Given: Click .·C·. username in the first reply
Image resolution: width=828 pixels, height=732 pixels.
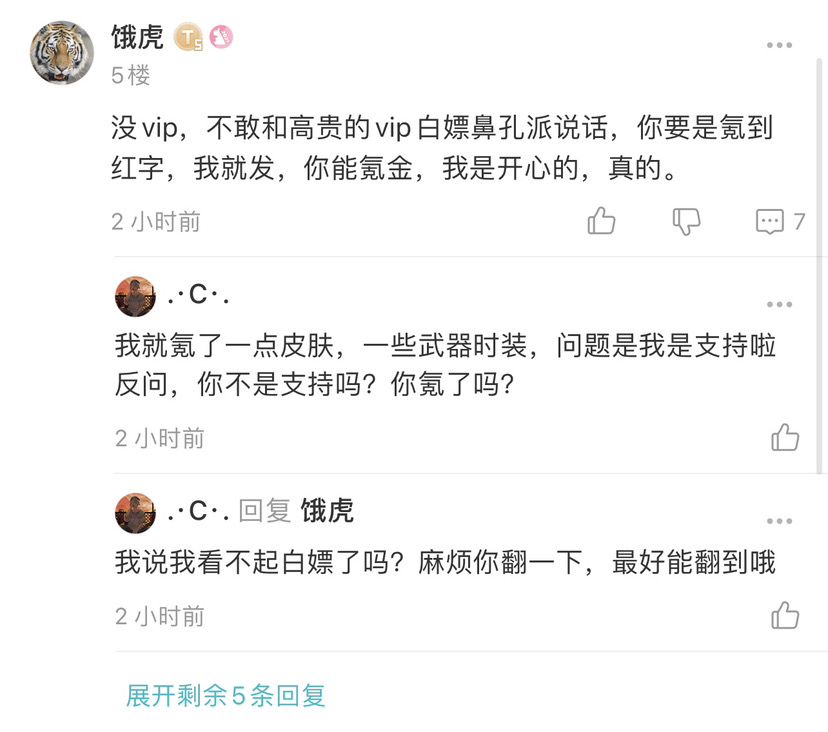Looking at the screenshot, I should (199, 296).
